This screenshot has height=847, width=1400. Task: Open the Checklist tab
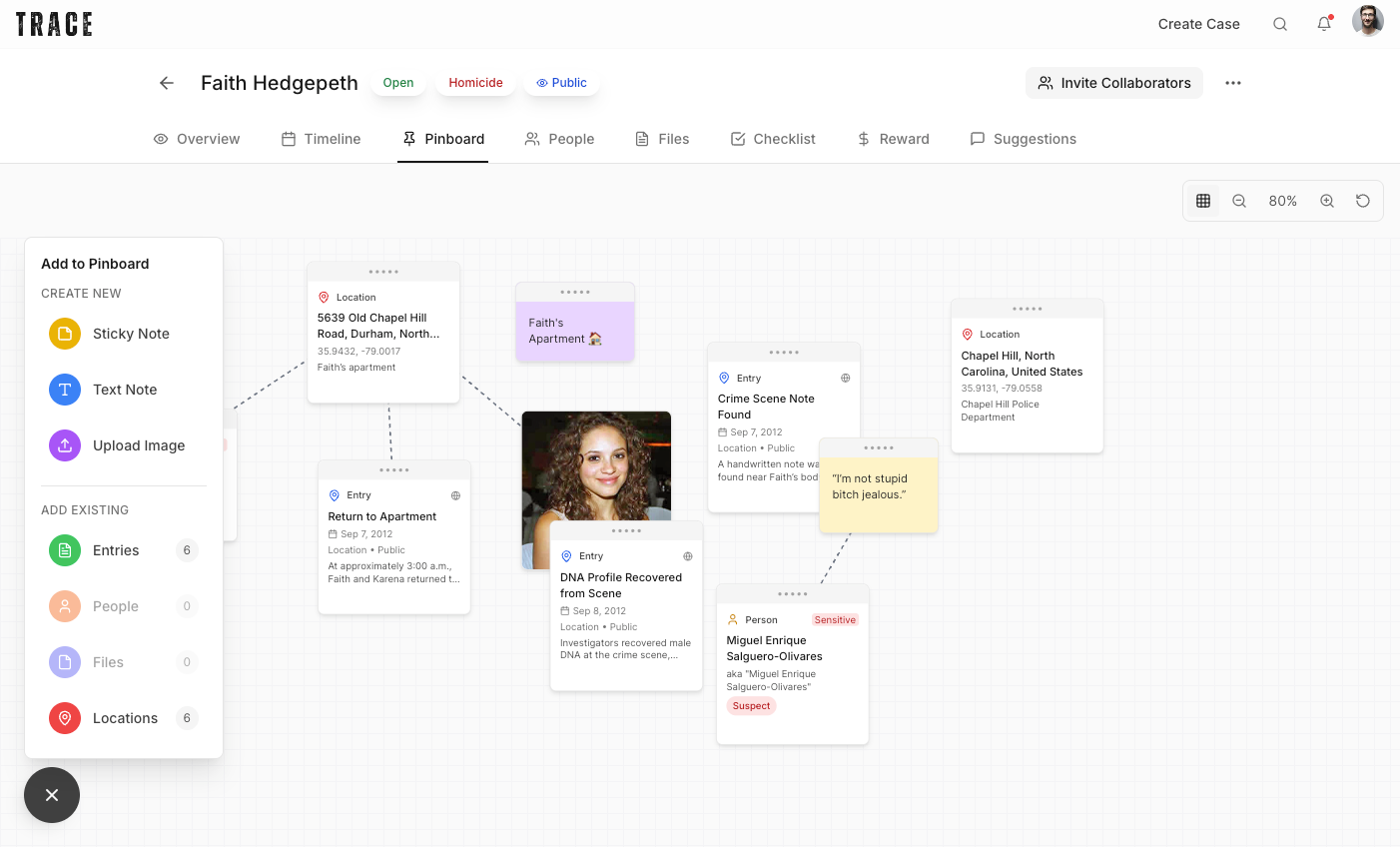click(x=773, y=139)
